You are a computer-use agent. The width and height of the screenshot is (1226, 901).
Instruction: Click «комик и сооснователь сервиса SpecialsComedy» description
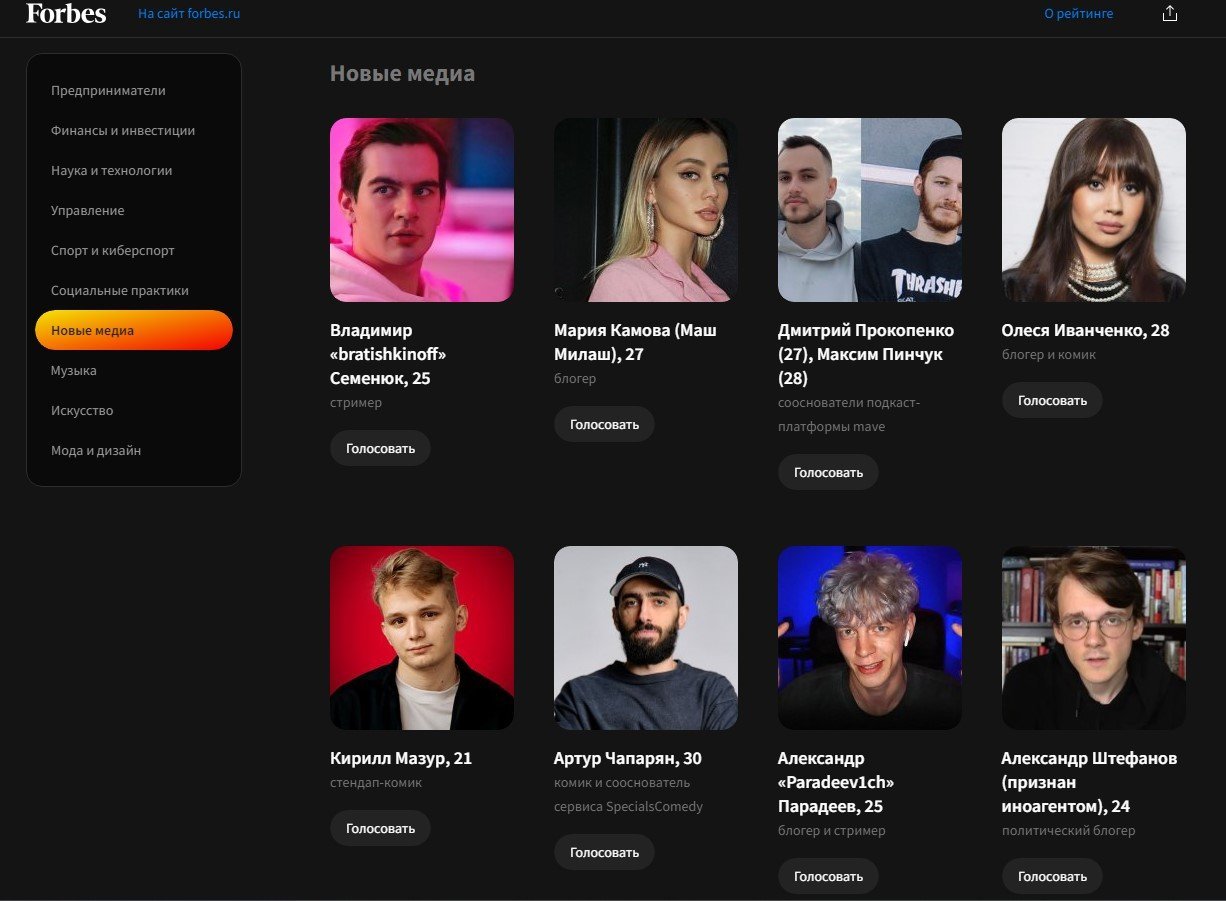click(x=628, y=795)
